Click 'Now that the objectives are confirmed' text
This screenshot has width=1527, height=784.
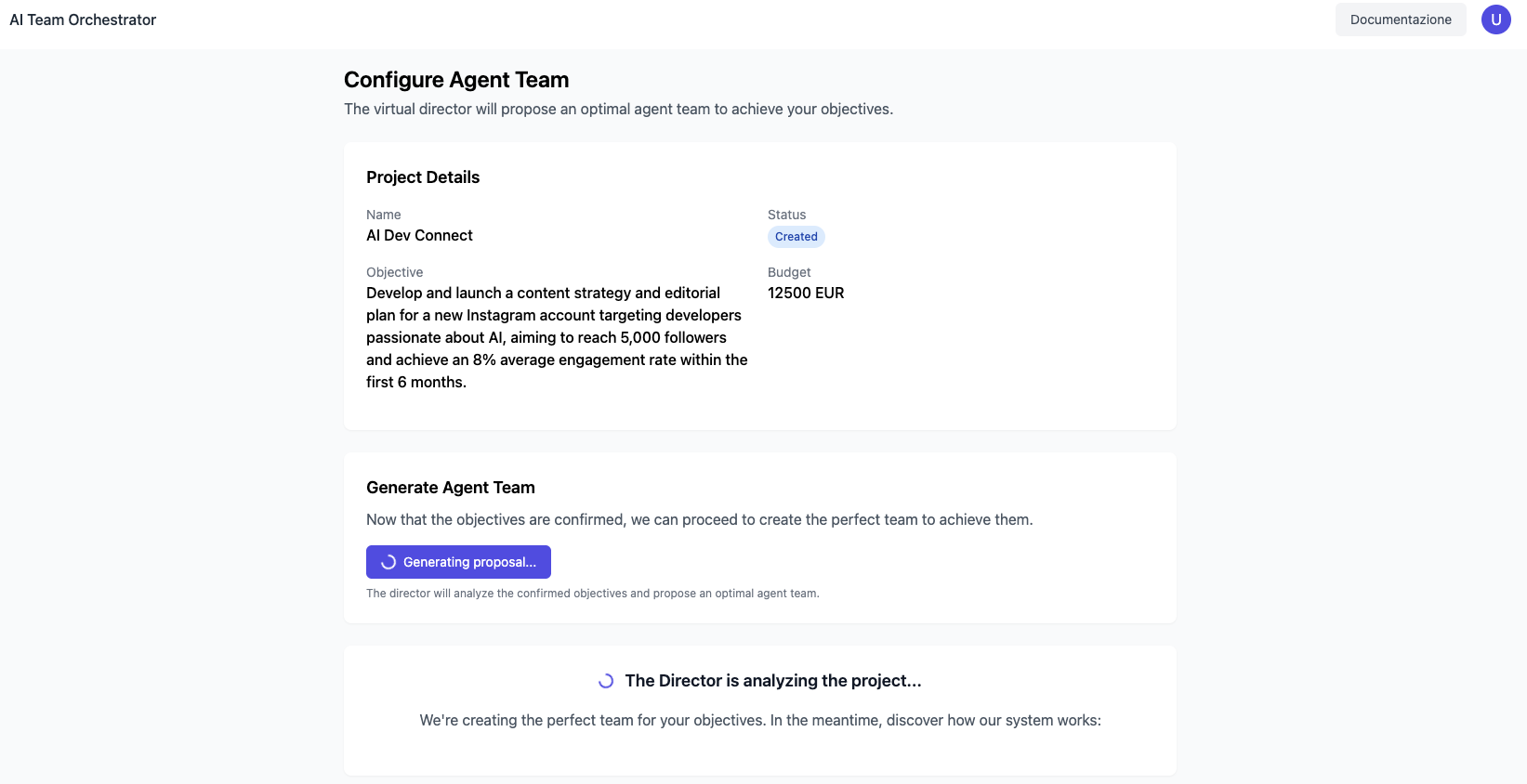click(x=700, y=520)
